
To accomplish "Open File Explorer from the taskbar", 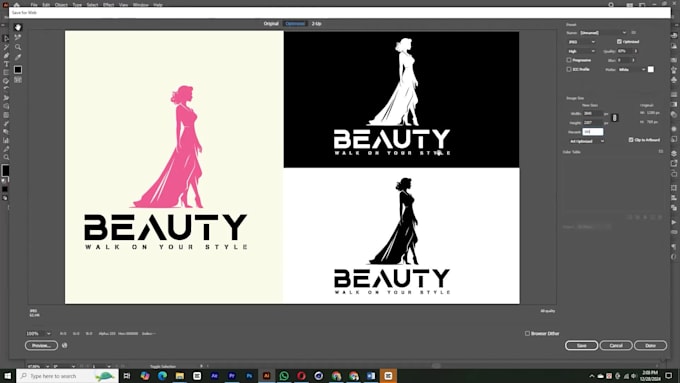I will (180, 376).
